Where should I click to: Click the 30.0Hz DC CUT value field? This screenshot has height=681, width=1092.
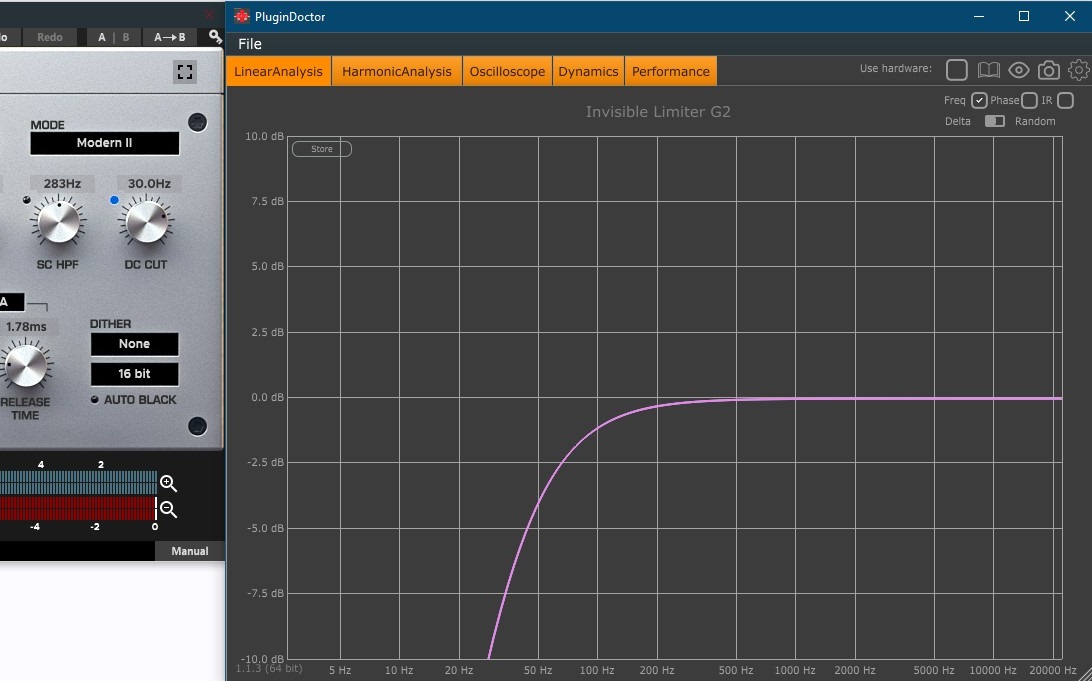[149, 184]
